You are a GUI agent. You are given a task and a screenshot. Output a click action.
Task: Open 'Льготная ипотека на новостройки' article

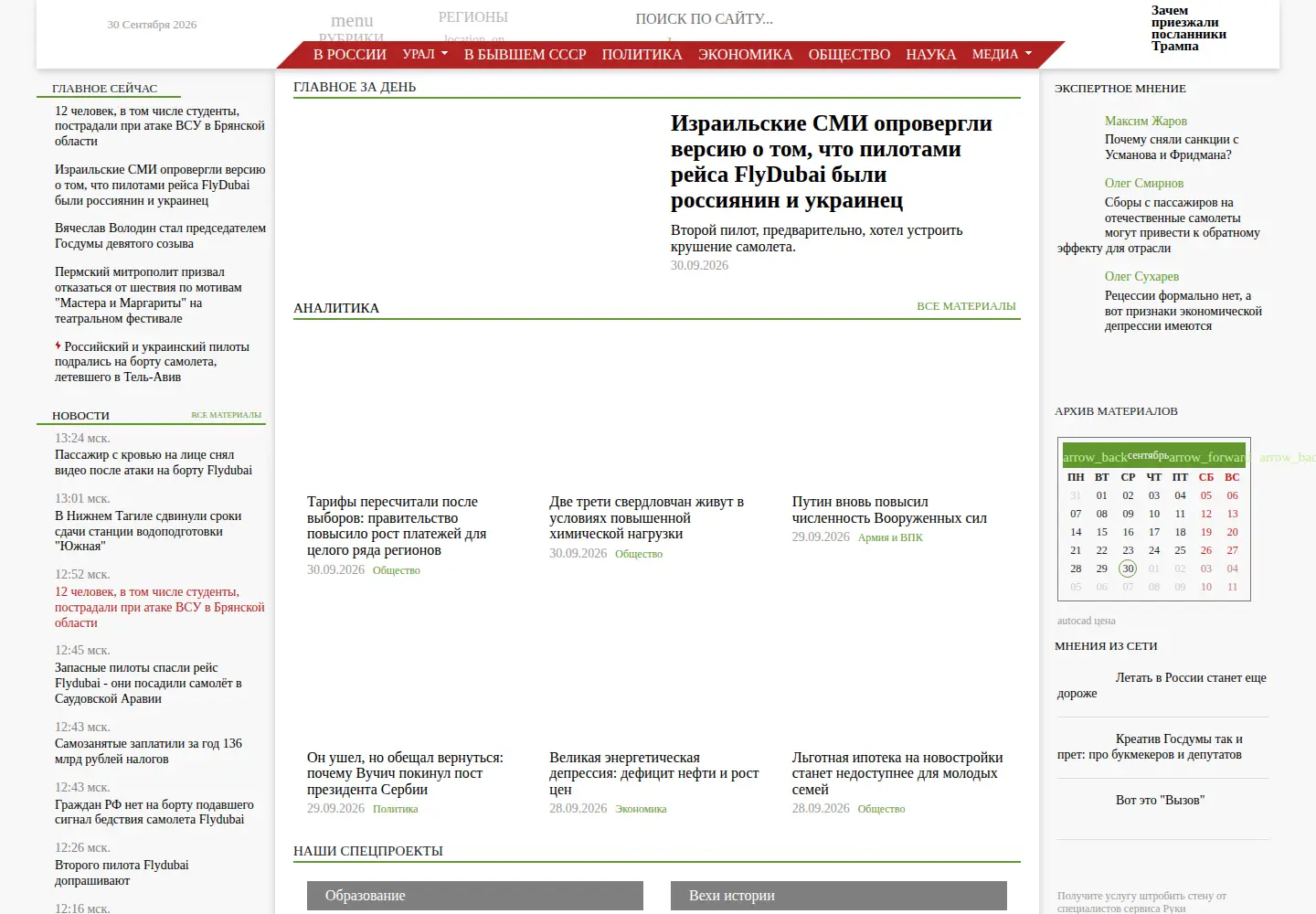tap(897, 774)
